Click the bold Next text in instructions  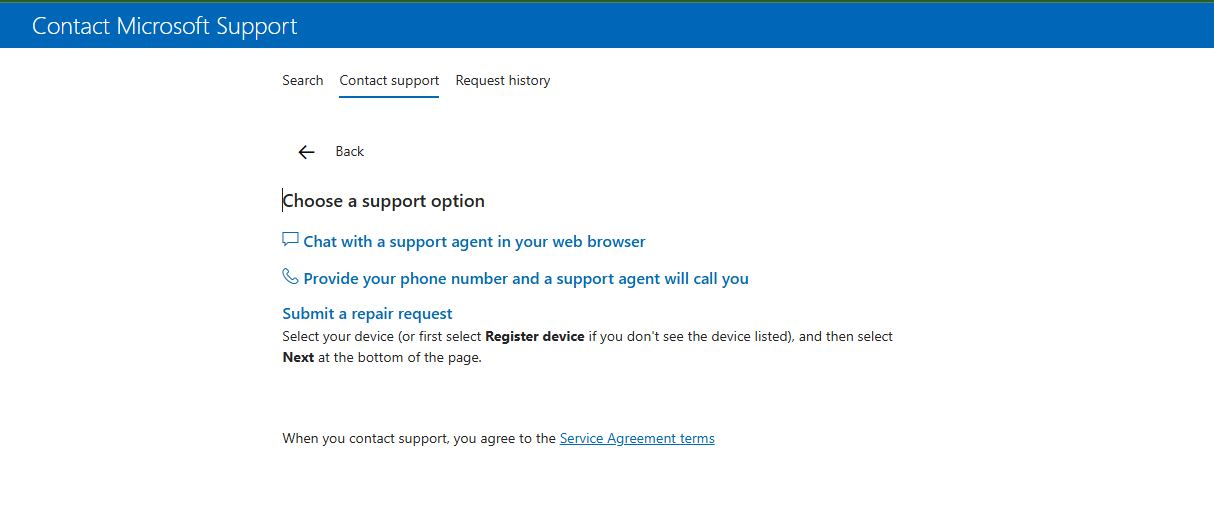(298, 357)
